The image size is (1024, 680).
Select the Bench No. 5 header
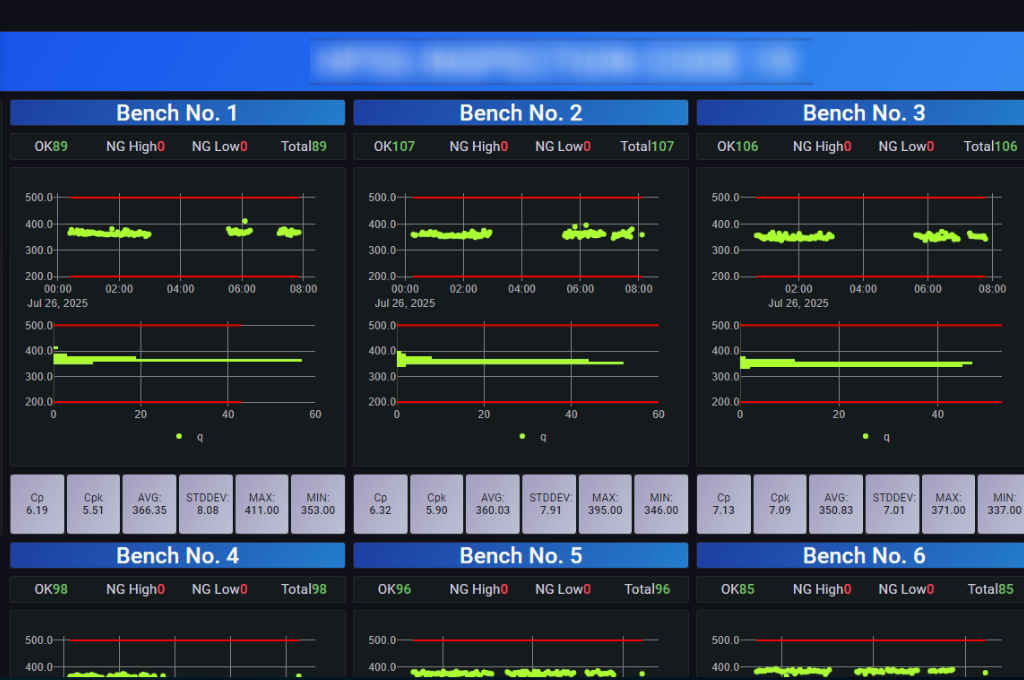520,556
